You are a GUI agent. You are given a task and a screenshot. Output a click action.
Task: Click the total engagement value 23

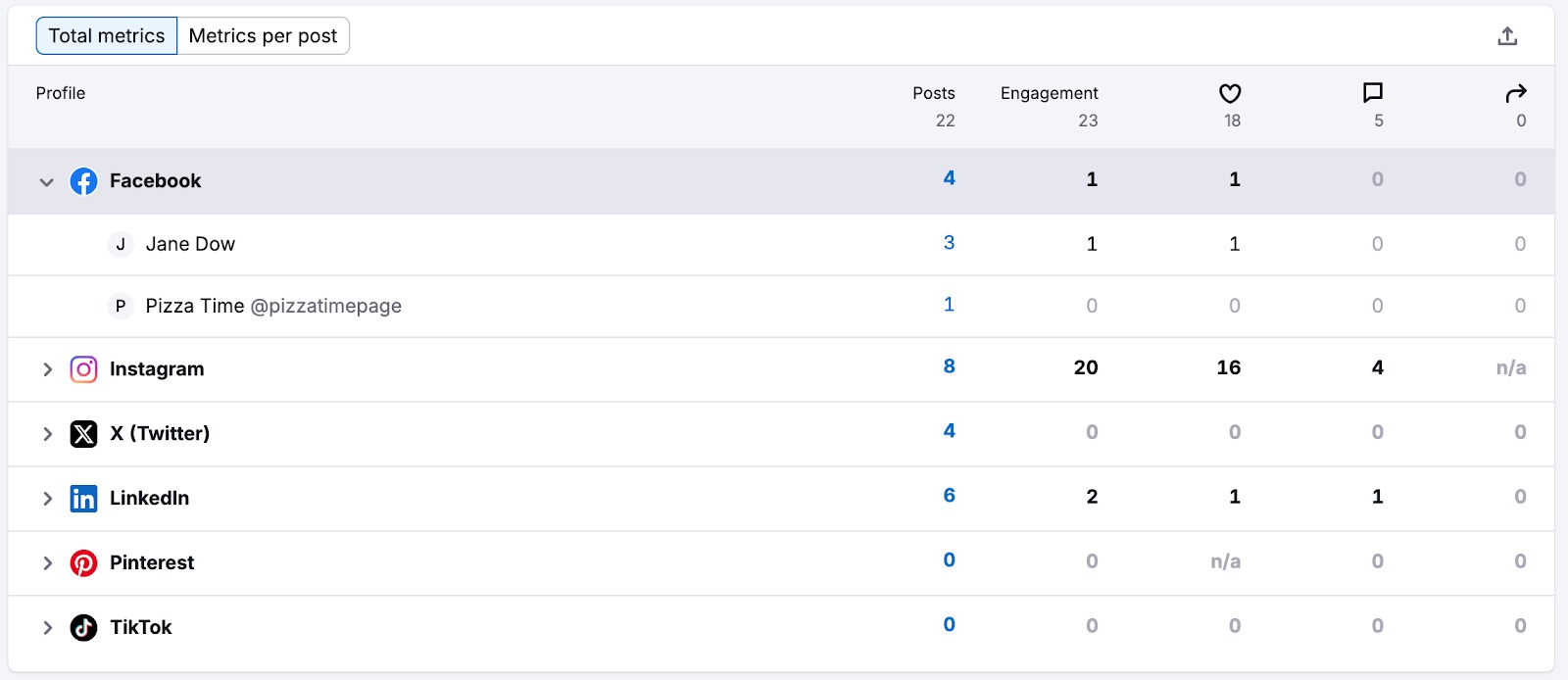click(1088, 121)
